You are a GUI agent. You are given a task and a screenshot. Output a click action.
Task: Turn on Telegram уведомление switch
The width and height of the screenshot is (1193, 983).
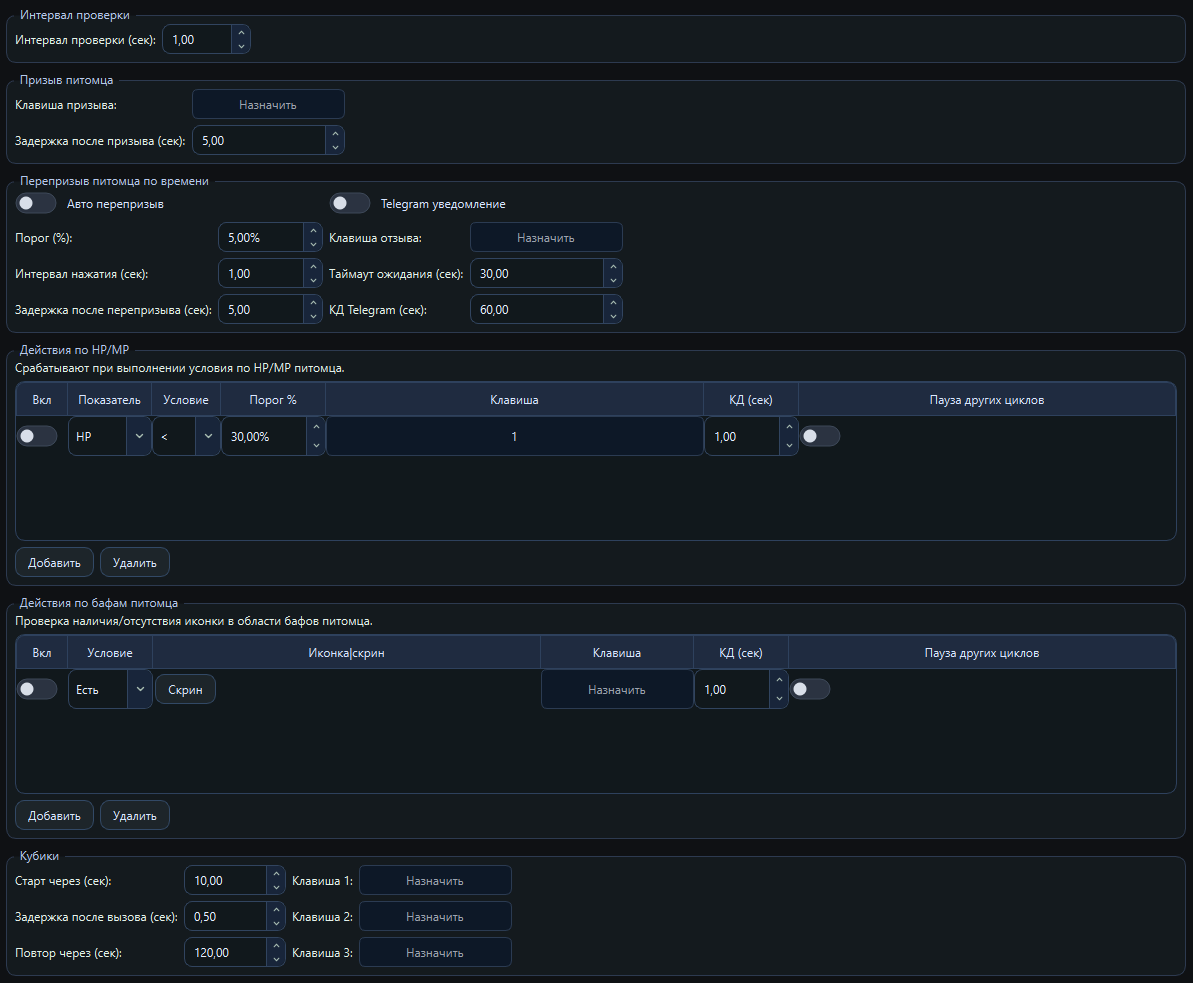click(350, 204)
